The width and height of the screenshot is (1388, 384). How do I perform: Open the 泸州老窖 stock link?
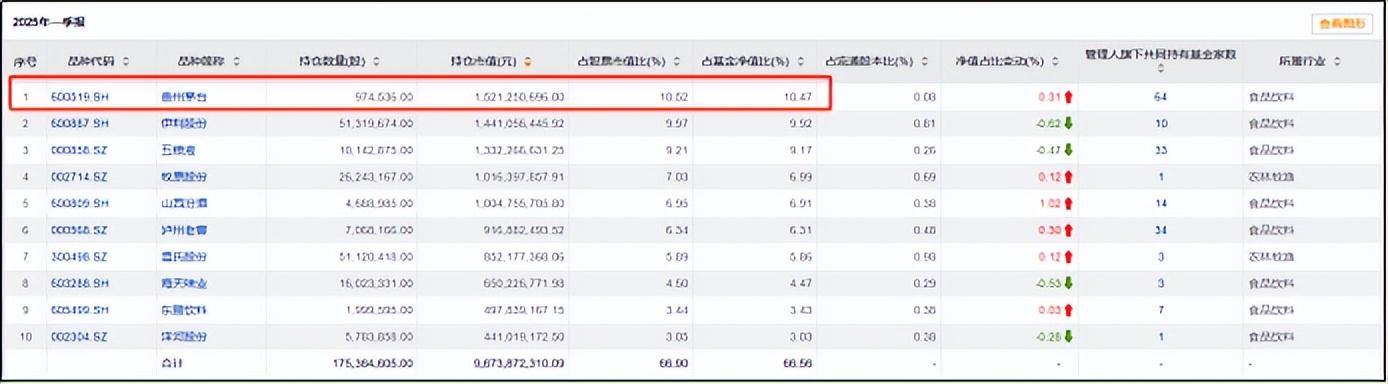click(184, 230)
